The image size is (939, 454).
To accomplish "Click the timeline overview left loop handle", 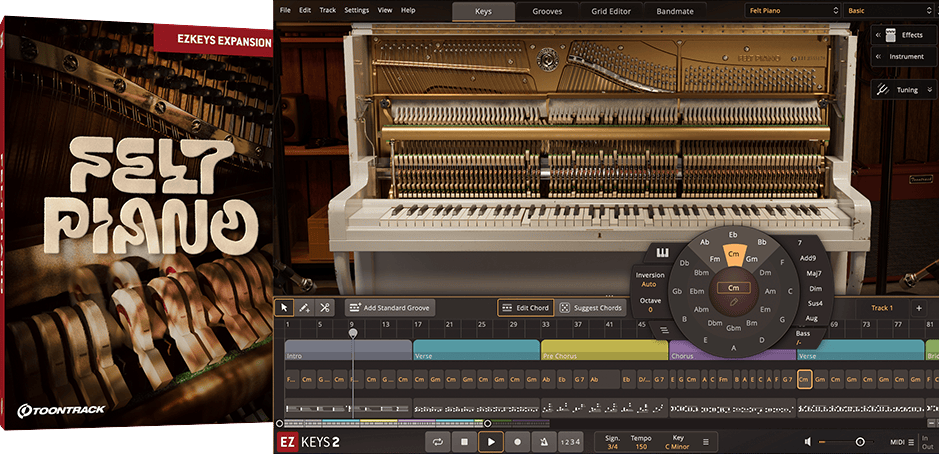I will tap(279, 423).
